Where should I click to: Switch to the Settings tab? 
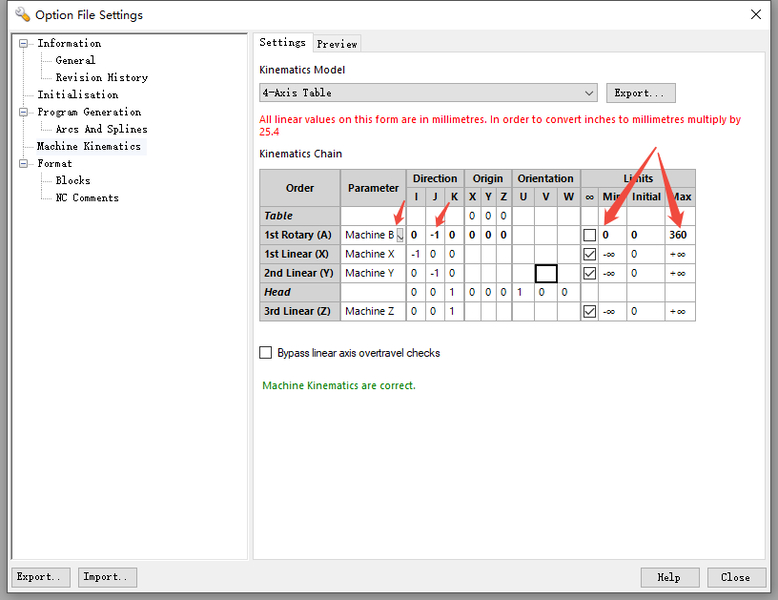pos(282,43)
